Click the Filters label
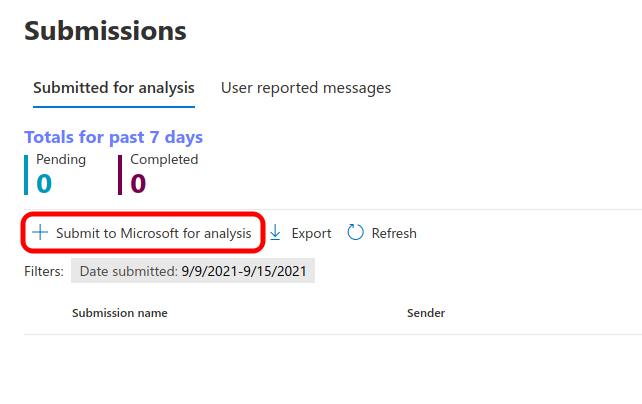This screenshot has width=642, height=404. point(44,271)
